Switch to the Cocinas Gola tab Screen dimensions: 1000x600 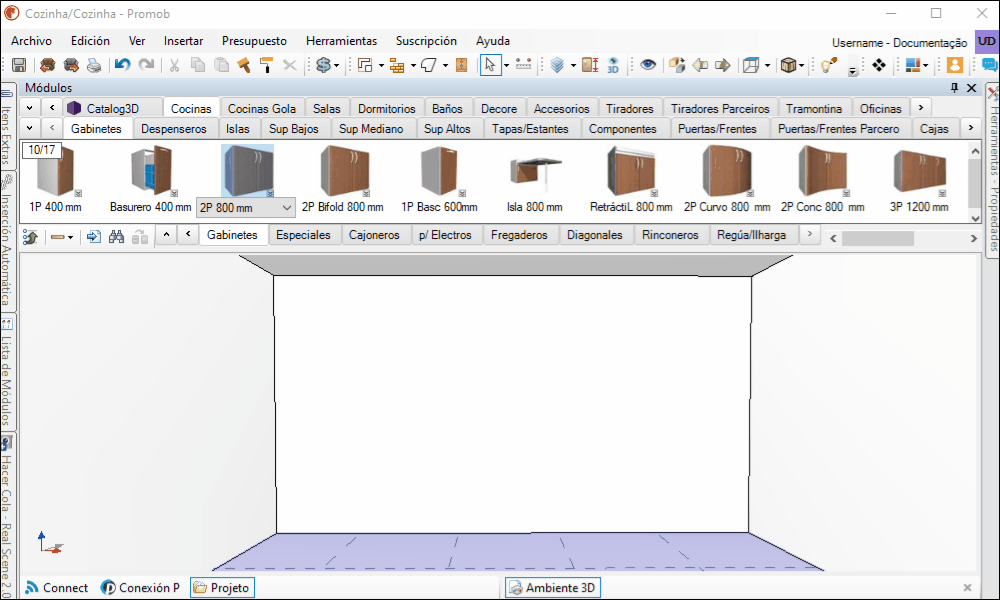click(262, 108)
